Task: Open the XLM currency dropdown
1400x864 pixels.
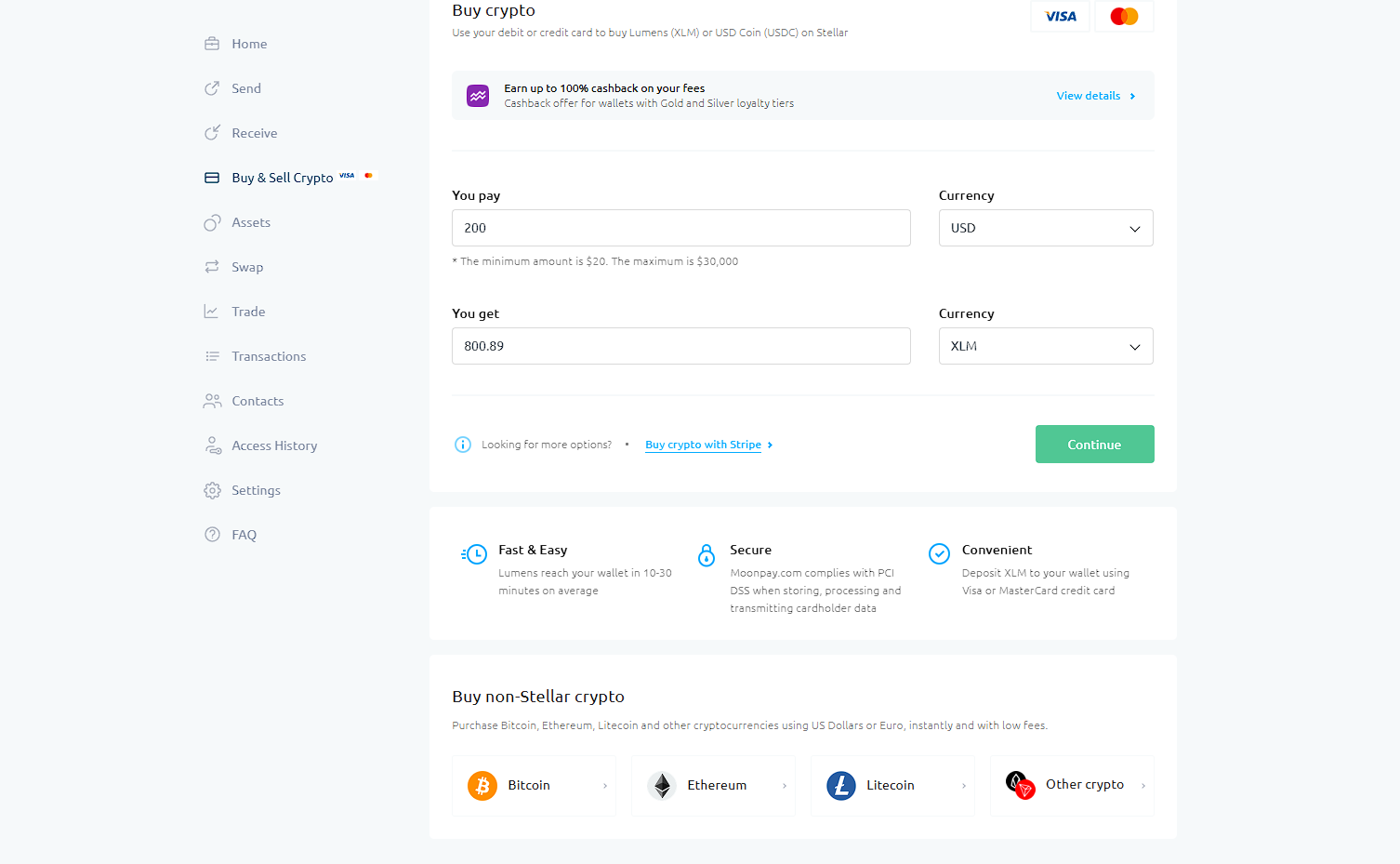Action: (1045, 346)
